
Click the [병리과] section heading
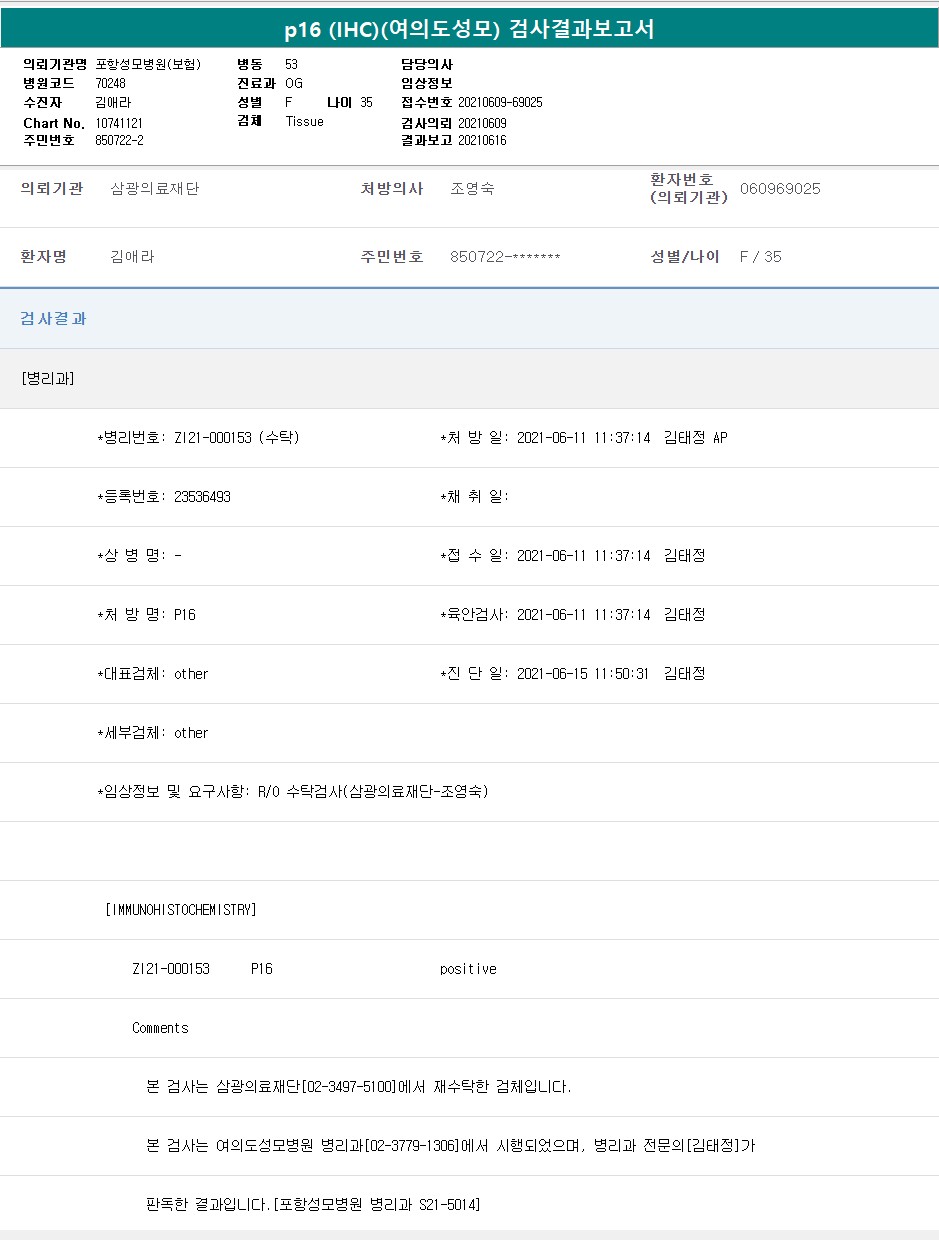47,378
